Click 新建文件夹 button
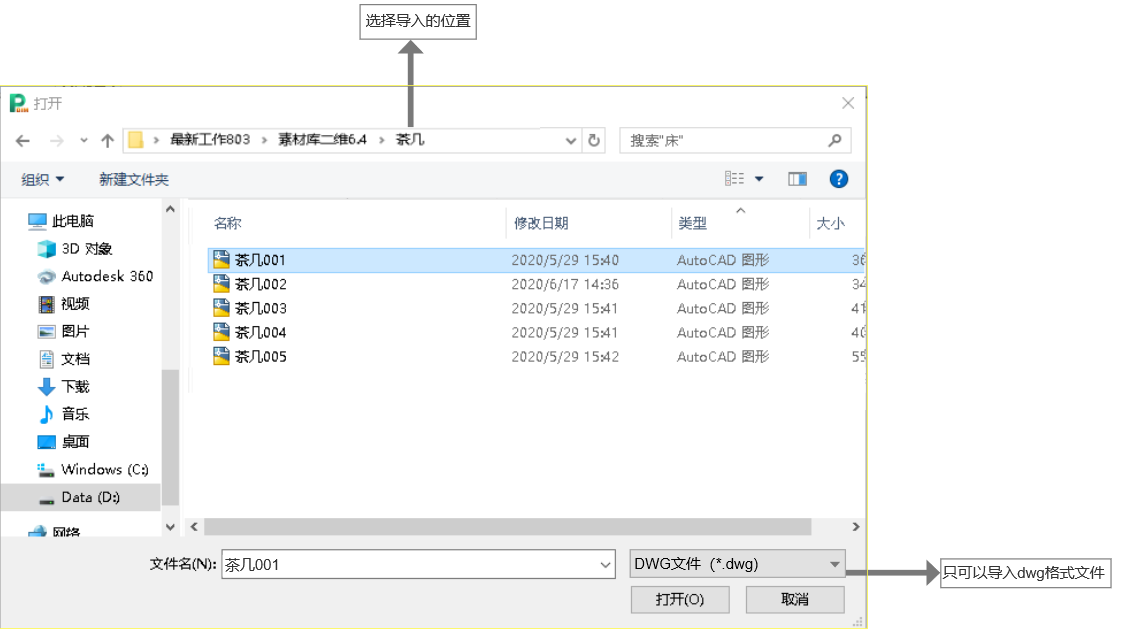Viewport: 1121px width, 630px height. [134, 179]
